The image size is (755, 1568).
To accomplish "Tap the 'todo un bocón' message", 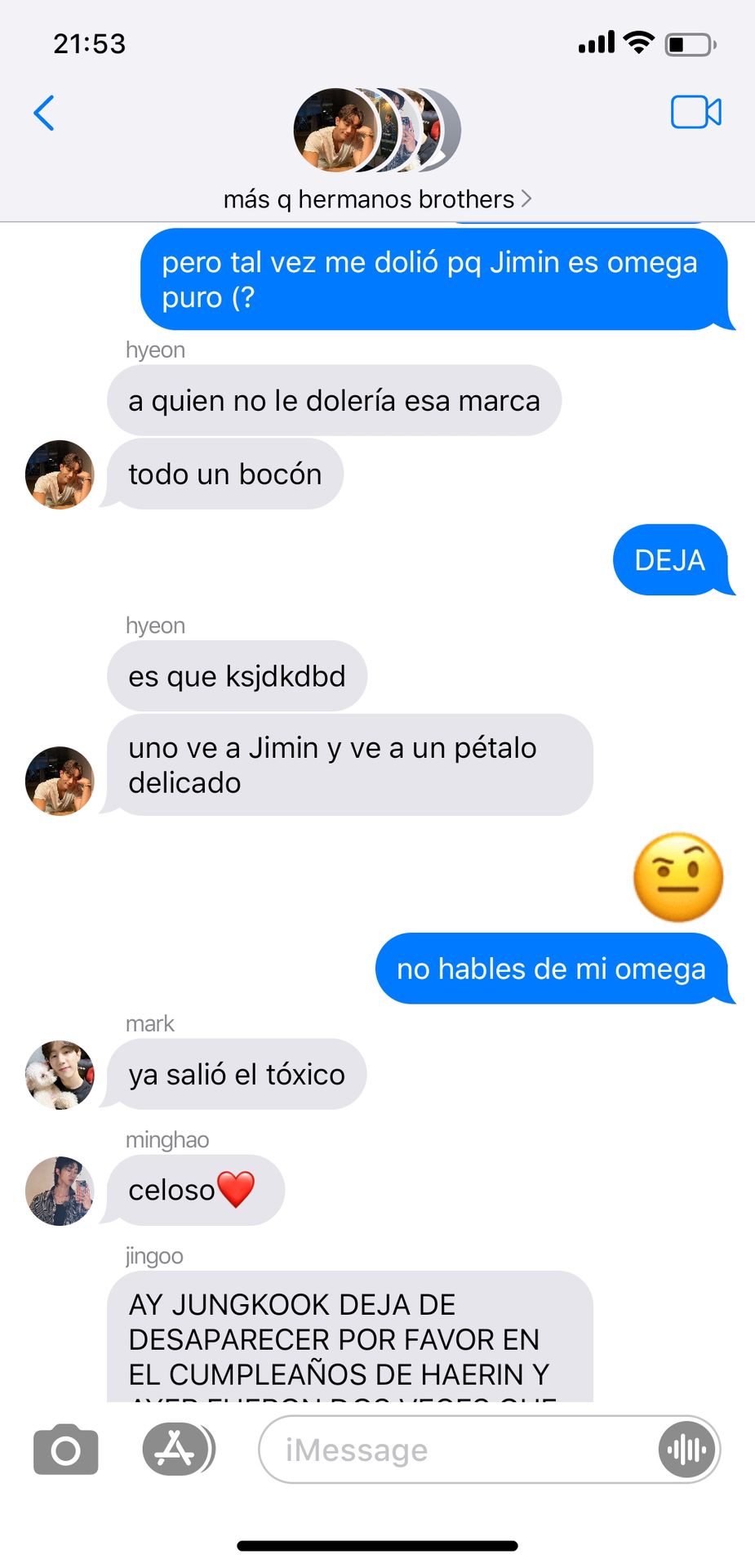I will (222, 474).
